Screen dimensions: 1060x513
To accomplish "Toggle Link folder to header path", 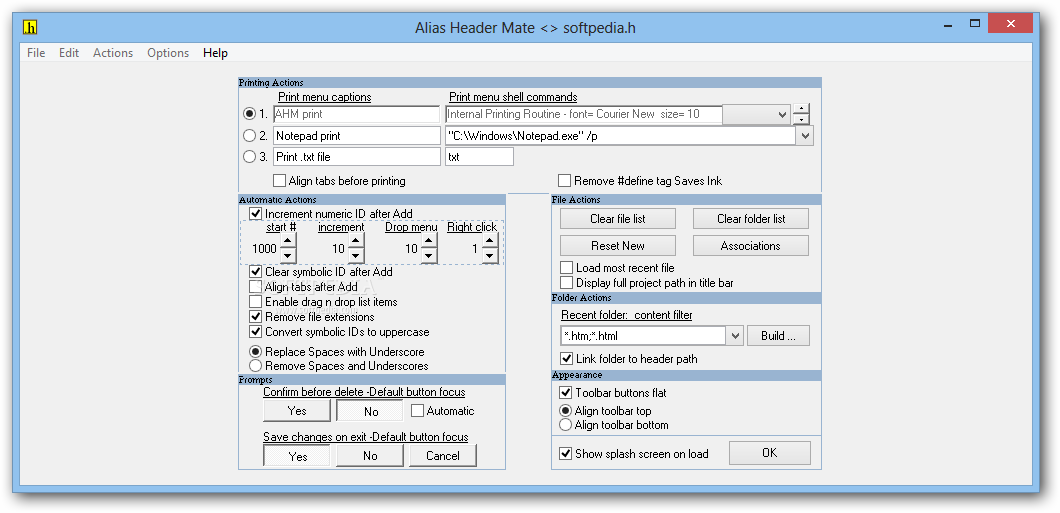I will pos(567,358).
